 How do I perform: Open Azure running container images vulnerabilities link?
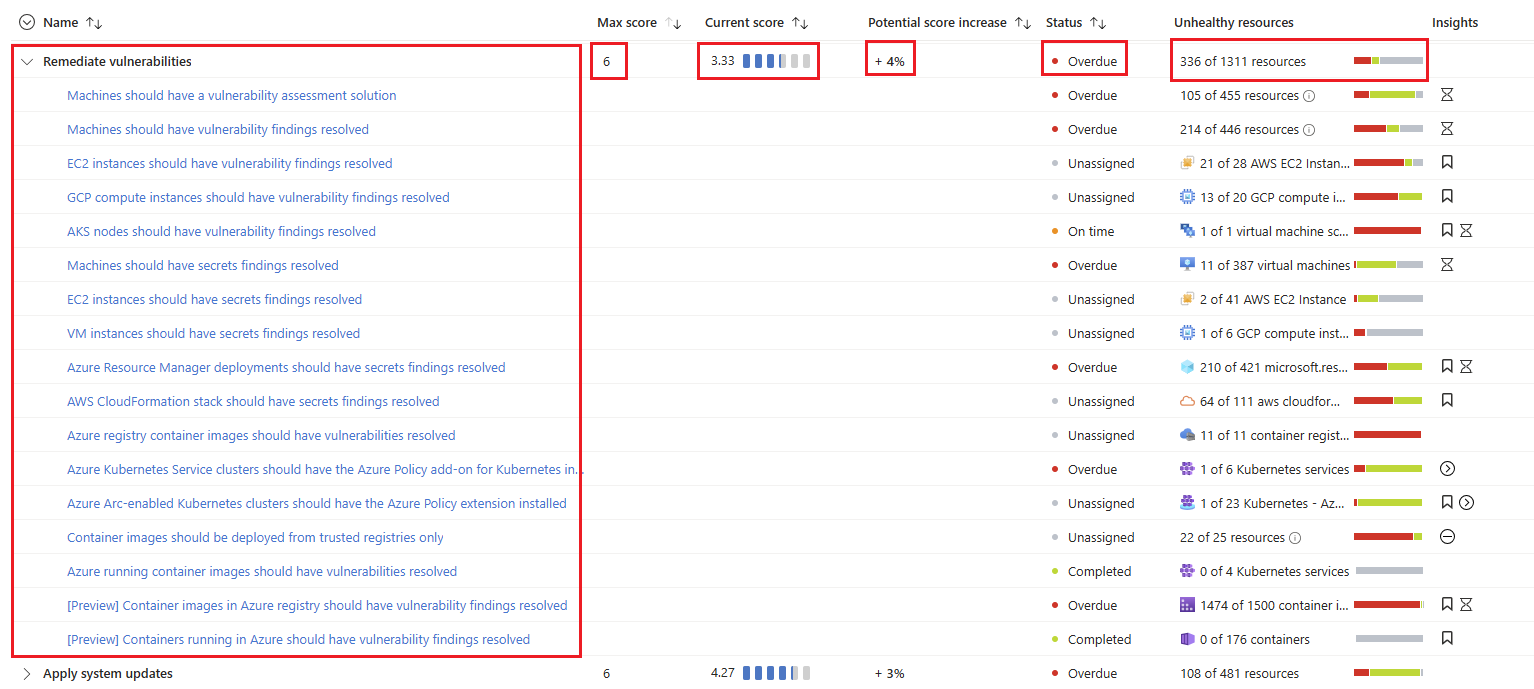(x=262, y=571)
